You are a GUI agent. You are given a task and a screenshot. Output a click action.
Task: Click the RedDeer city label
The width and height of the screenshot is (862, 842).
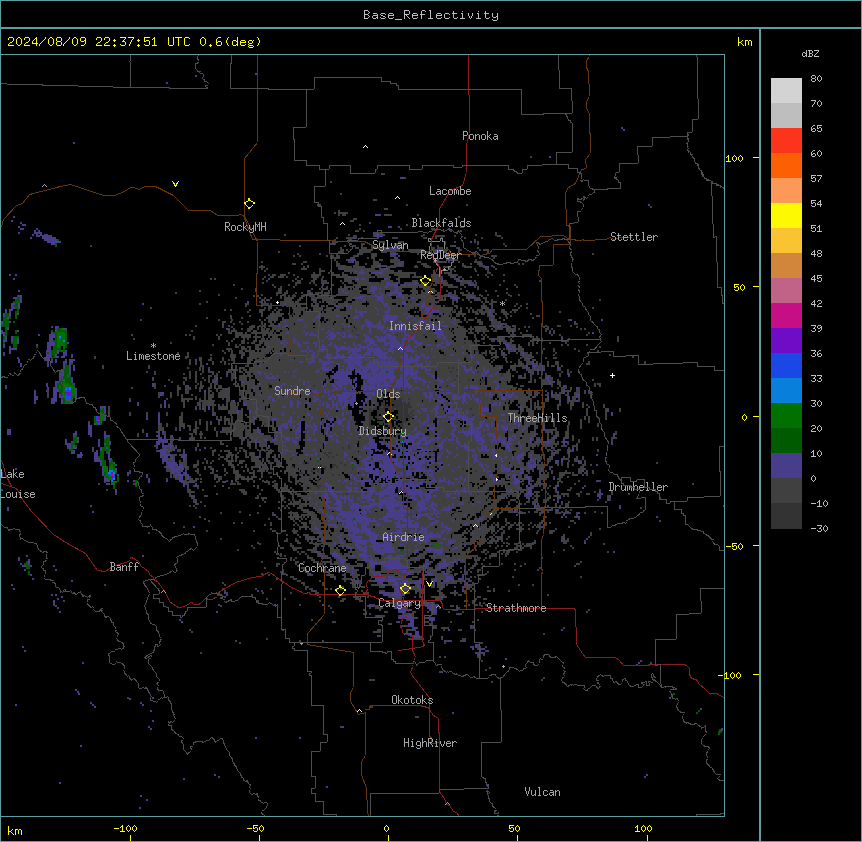(x=440, y=255)
